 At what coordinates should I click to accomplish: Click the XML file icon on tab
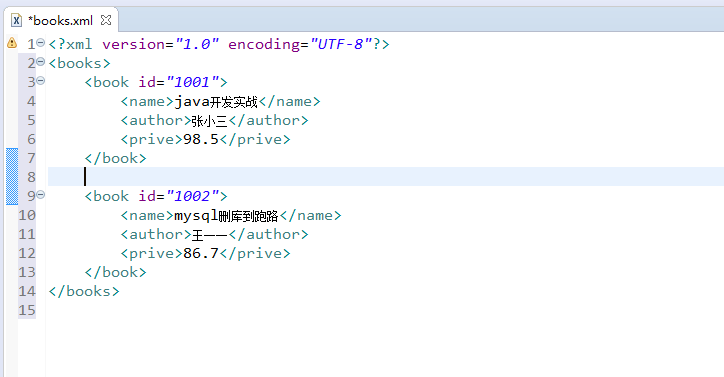click(16, 21)
